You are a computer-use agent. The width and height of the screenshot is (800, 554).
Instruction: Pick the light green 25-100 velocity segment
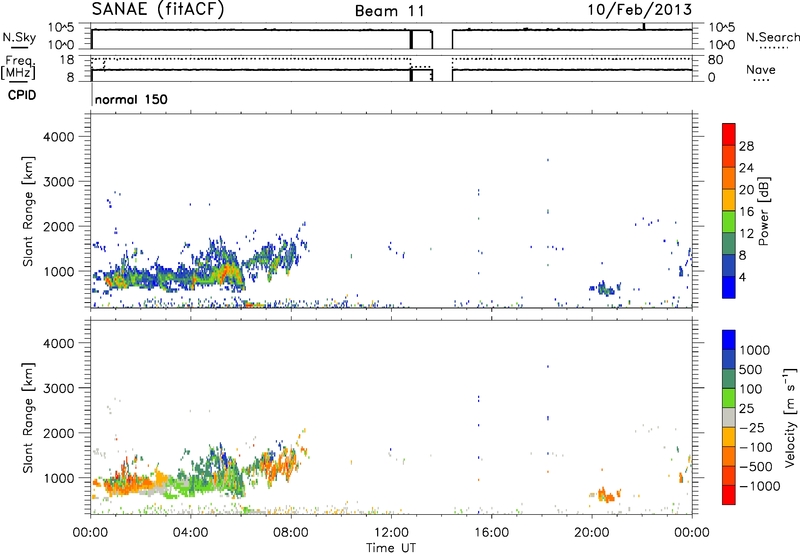[729, 398]
